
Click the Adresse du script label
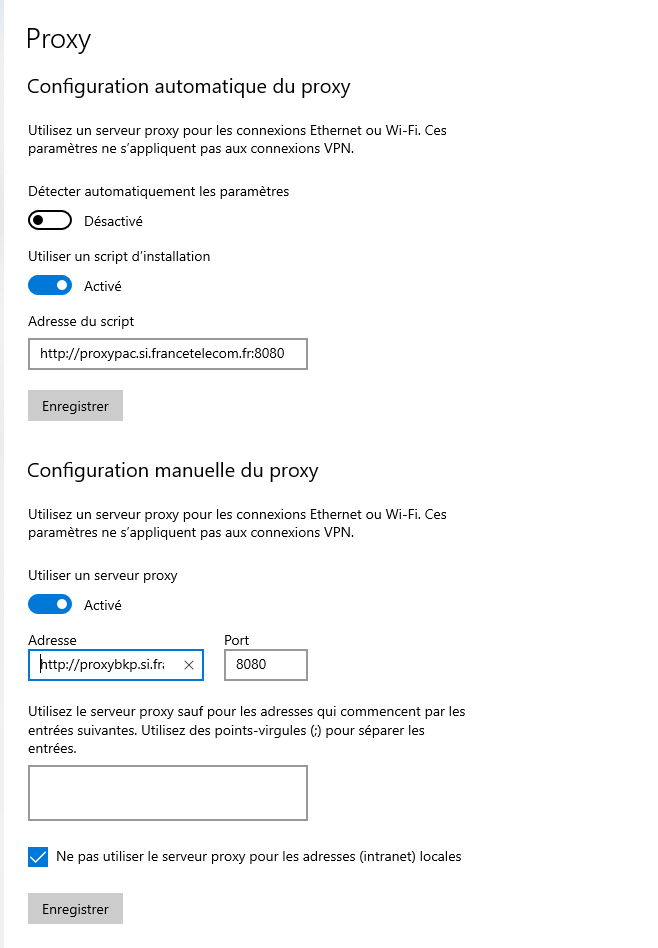coord(81,321)
